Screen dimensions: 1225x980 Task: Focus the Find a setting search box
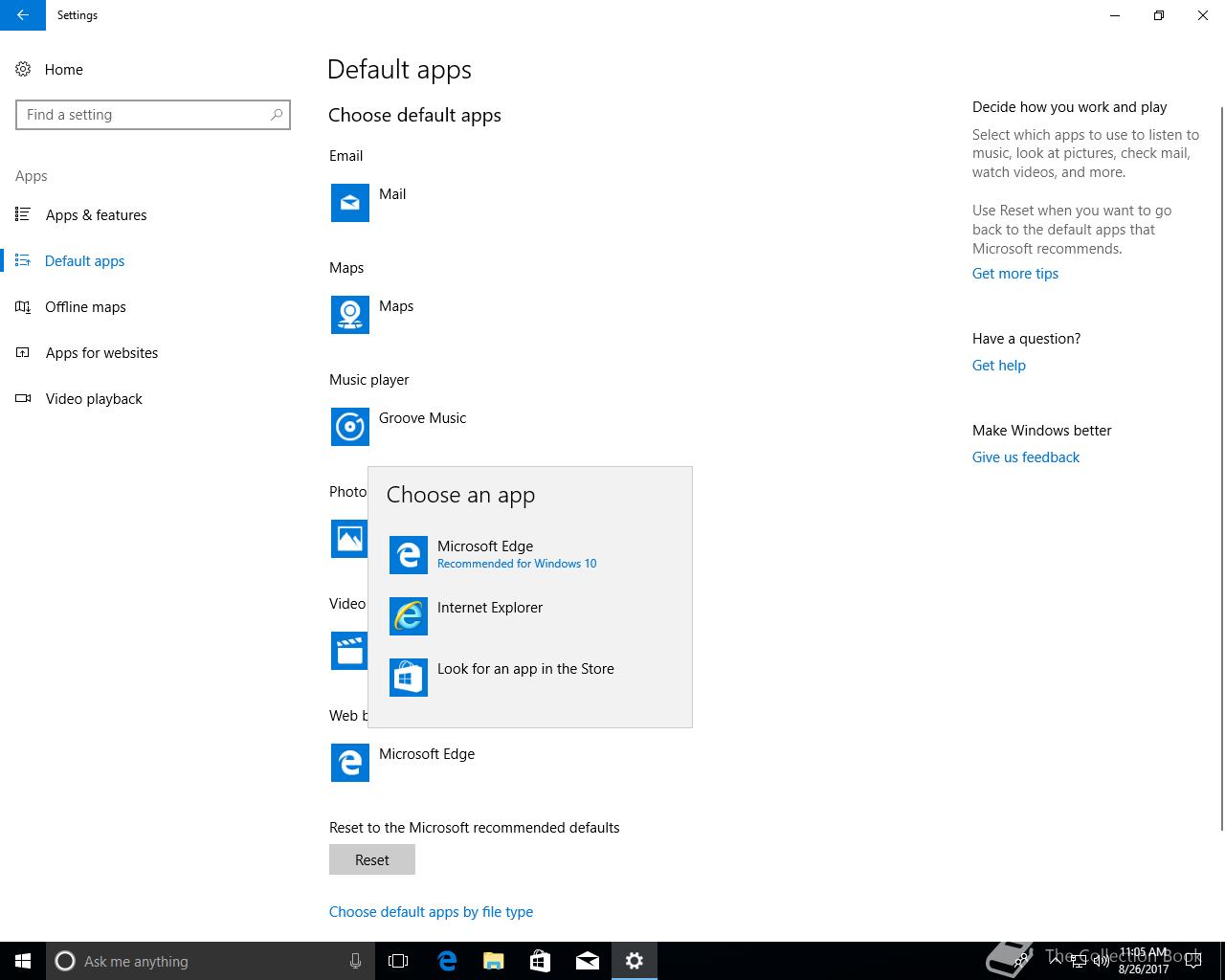pos(153,115)
